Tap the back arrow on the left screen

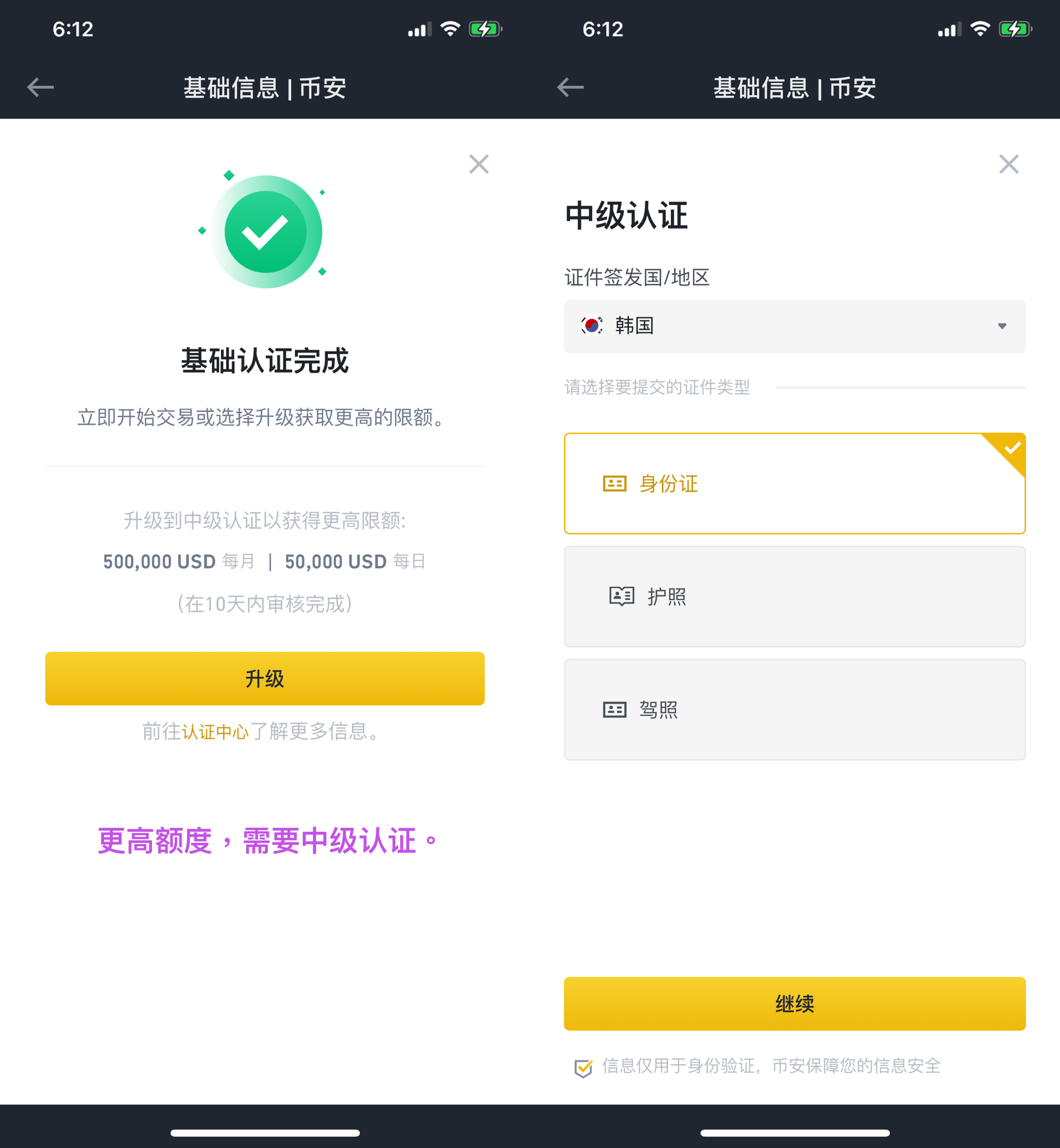(x=40, y=87)
